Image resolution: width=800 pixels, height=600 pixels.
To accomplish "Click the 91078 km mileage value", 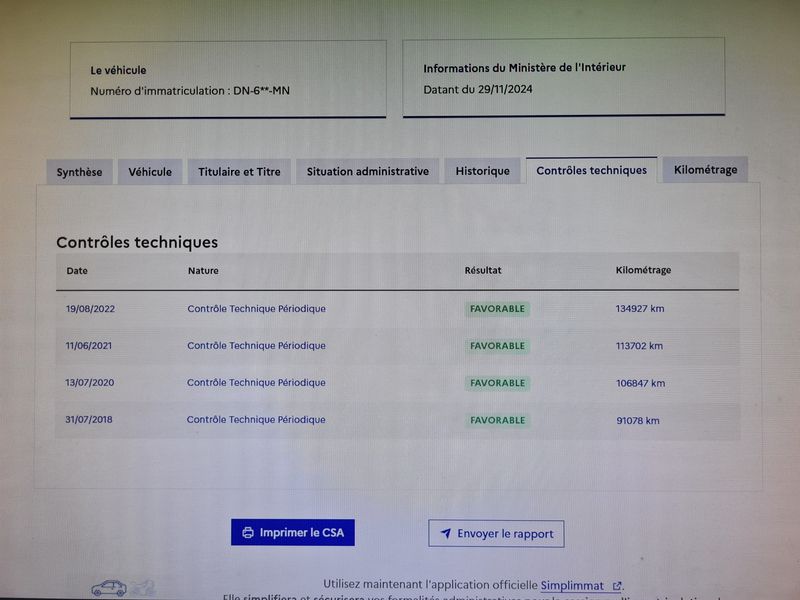I will (x=638, y=421).
